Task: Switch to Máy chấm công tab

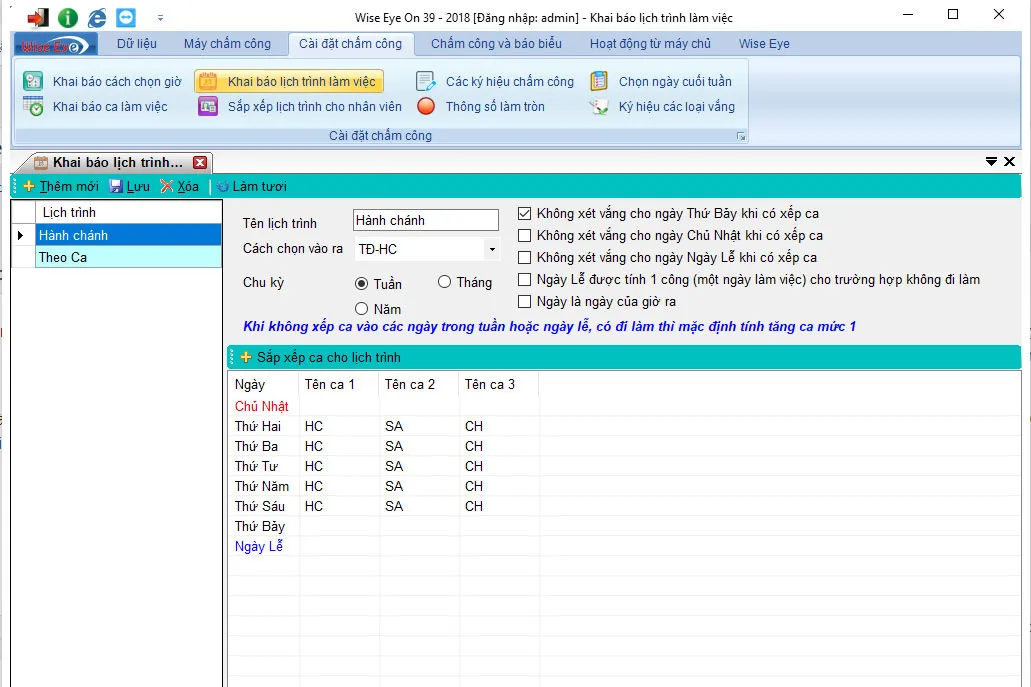Action: (227, 44)
